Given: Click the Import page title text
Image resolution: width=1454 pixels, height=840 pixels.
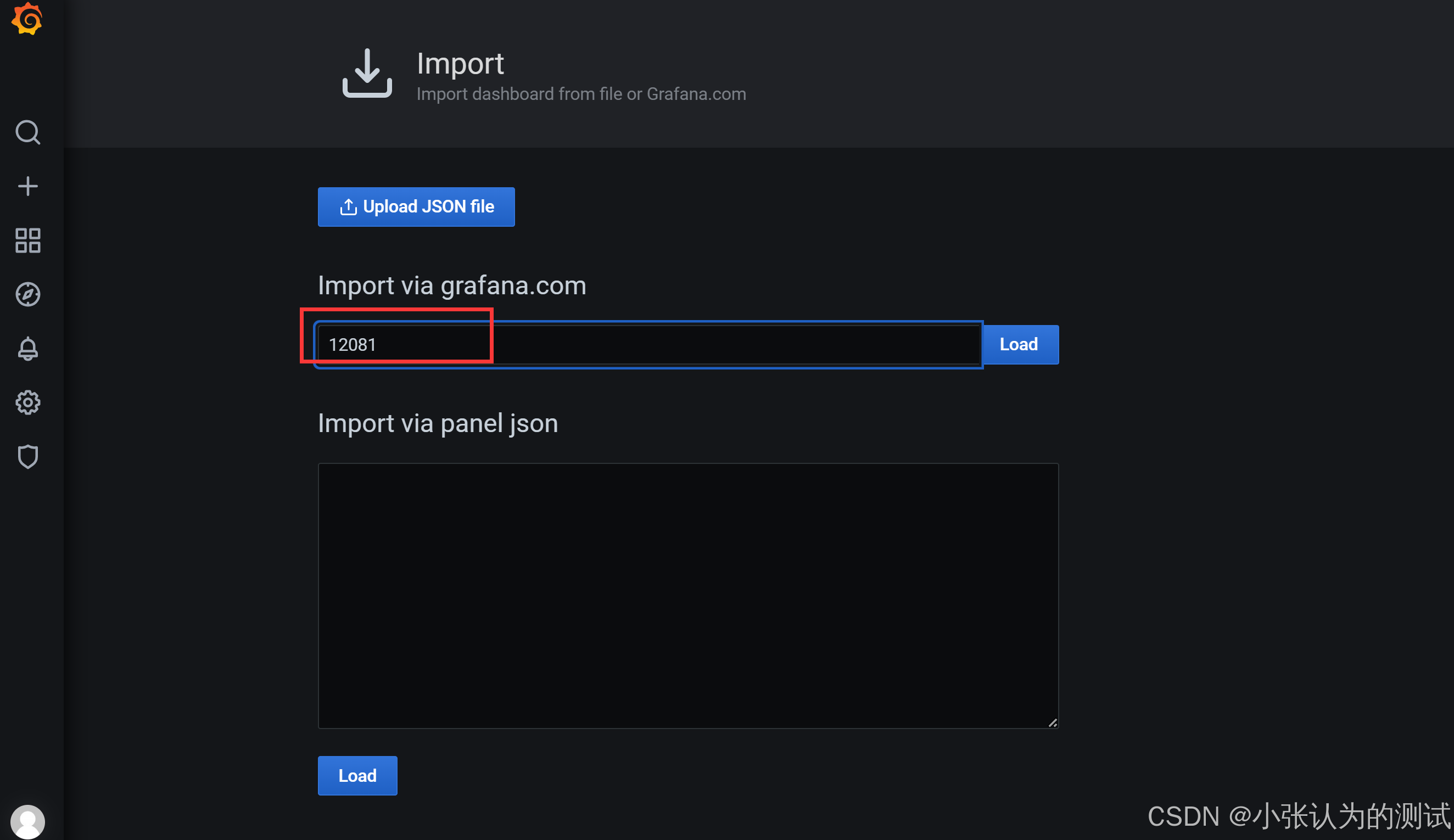Looking at the screenshot, I should click(460, 64).
